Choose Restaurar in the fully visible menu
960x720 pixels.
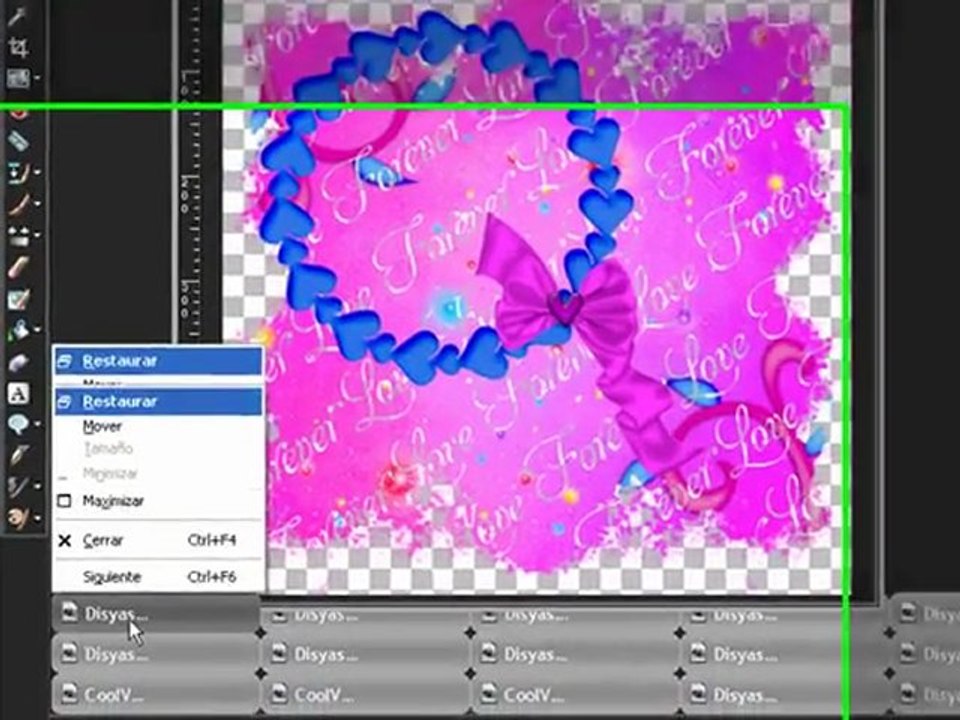click(158, 402)
